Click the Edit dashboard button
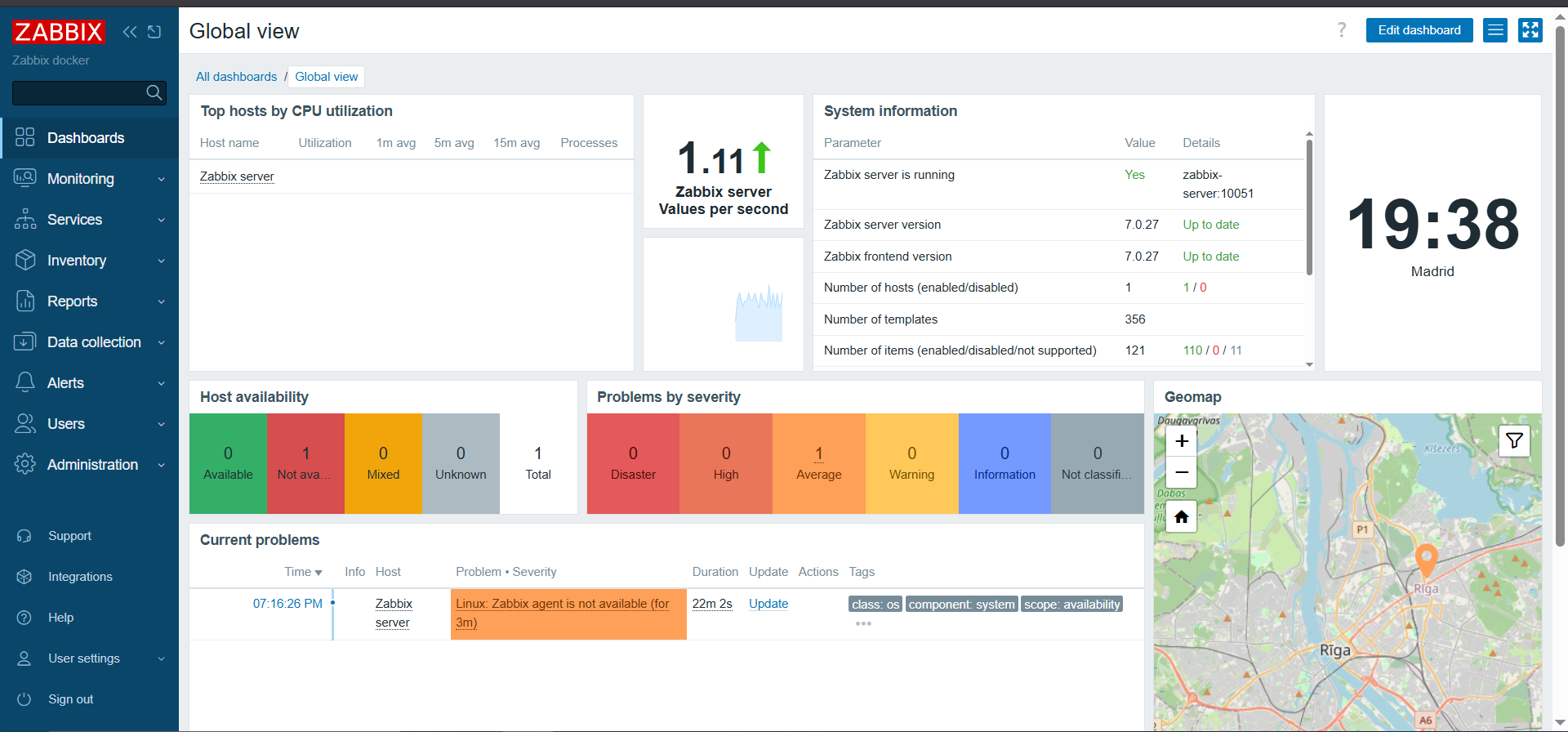Image resolution: width=1568 pixels, height=732 pixels. pyautogui.click(x=1419, y=30)
